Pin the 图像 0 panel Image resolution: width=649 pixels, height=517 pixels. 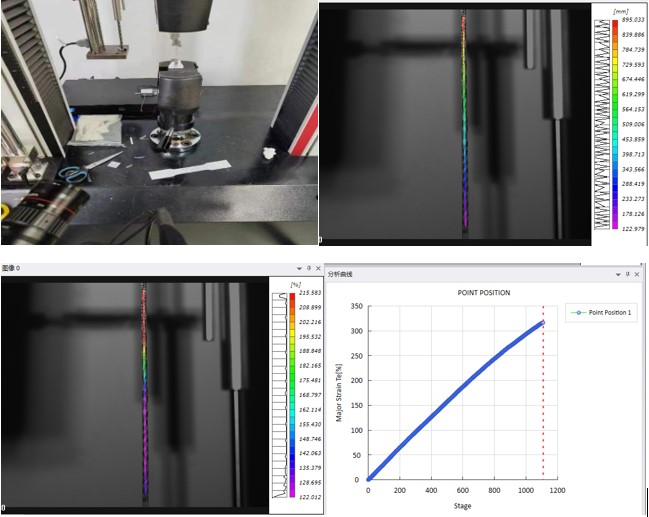[308, 269]
